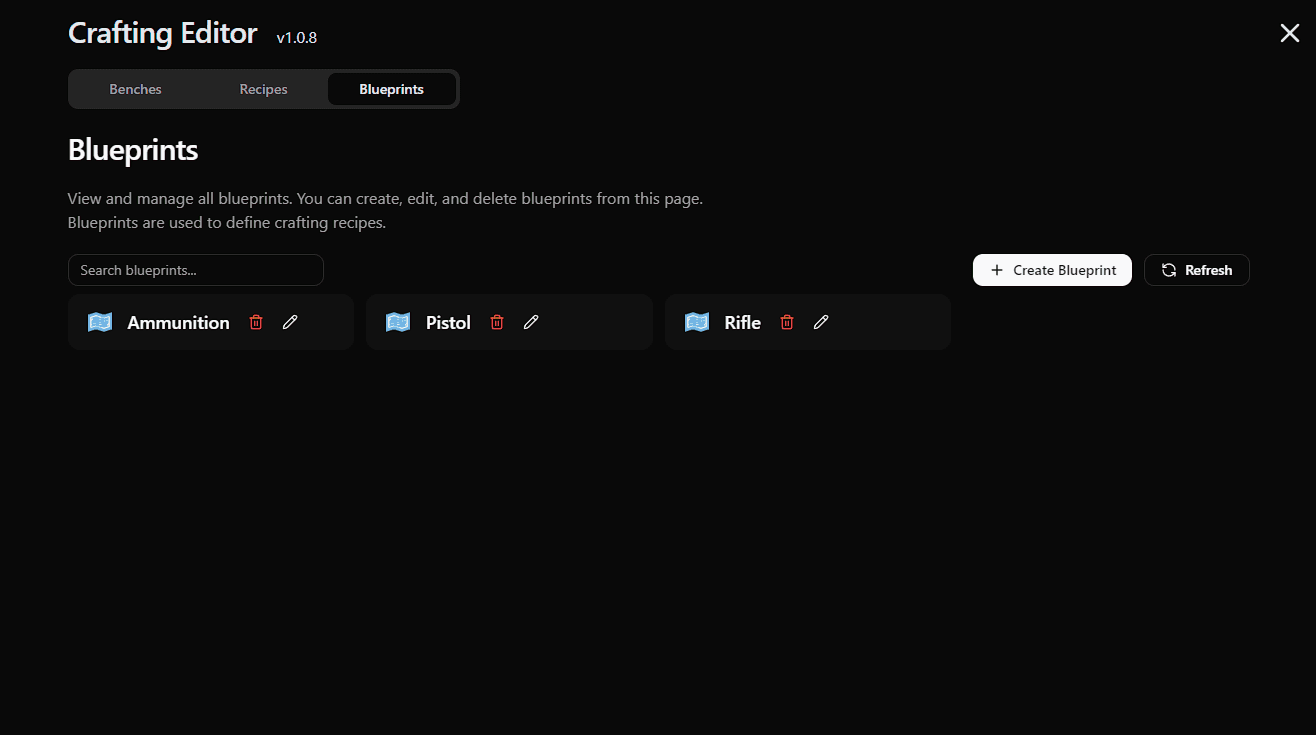Select the Ammunition blueprint card

coord(180,321)
